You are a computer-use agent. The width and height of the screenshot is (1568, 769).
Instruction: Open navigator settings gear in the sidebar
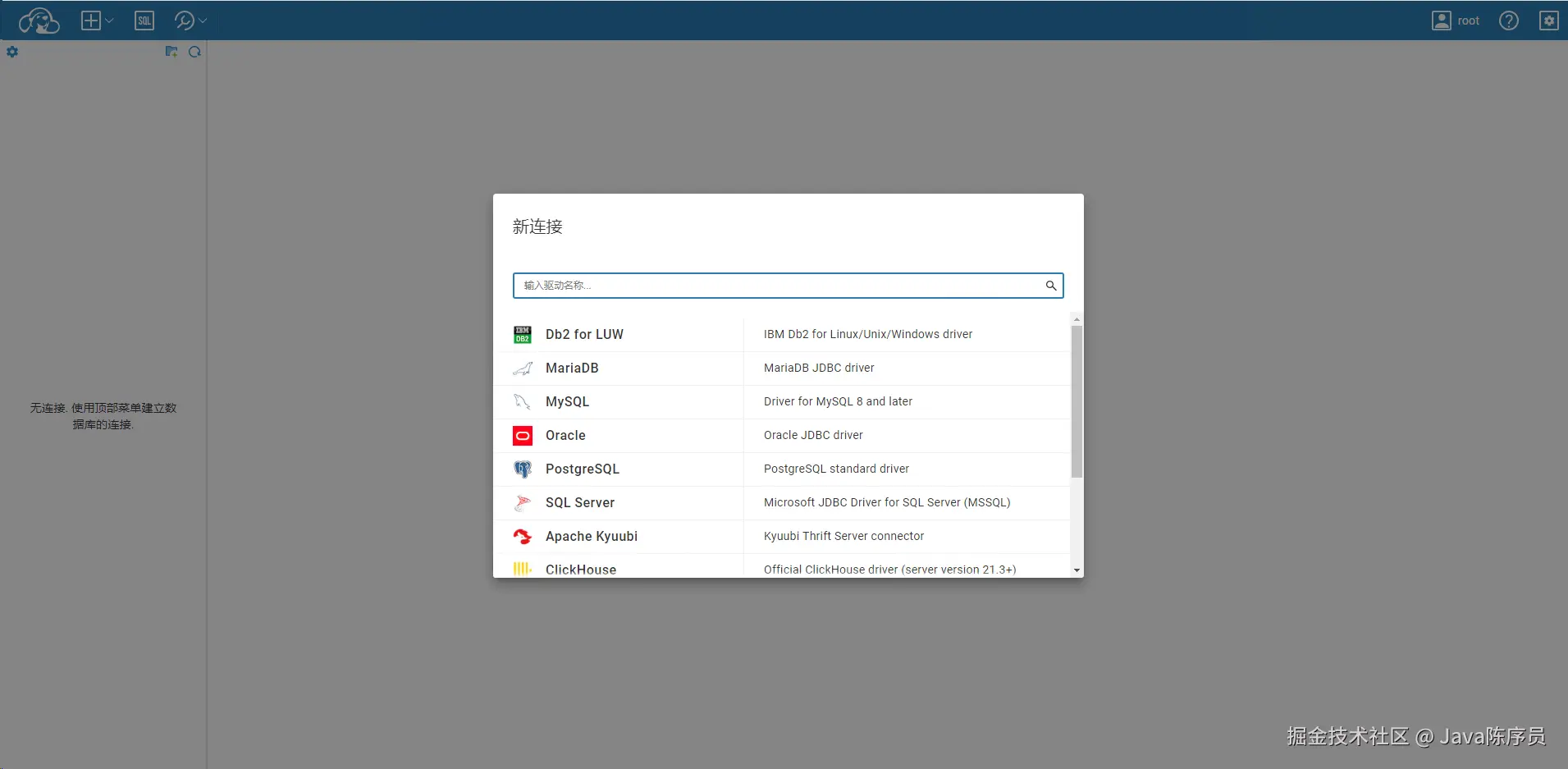pos(12,52)
